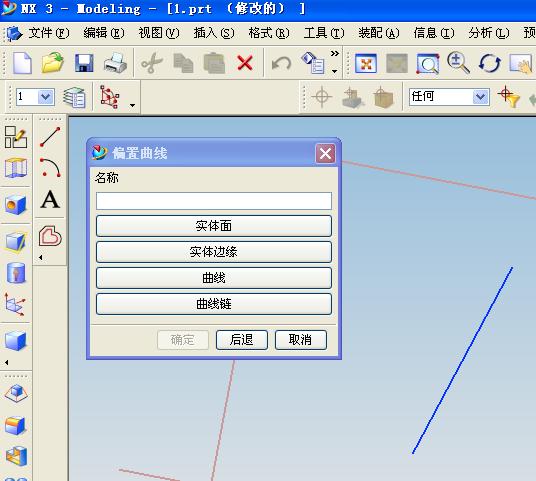Click the Fit view icon
This screenshot has width=536, height=481.
(x=366, y=63)
